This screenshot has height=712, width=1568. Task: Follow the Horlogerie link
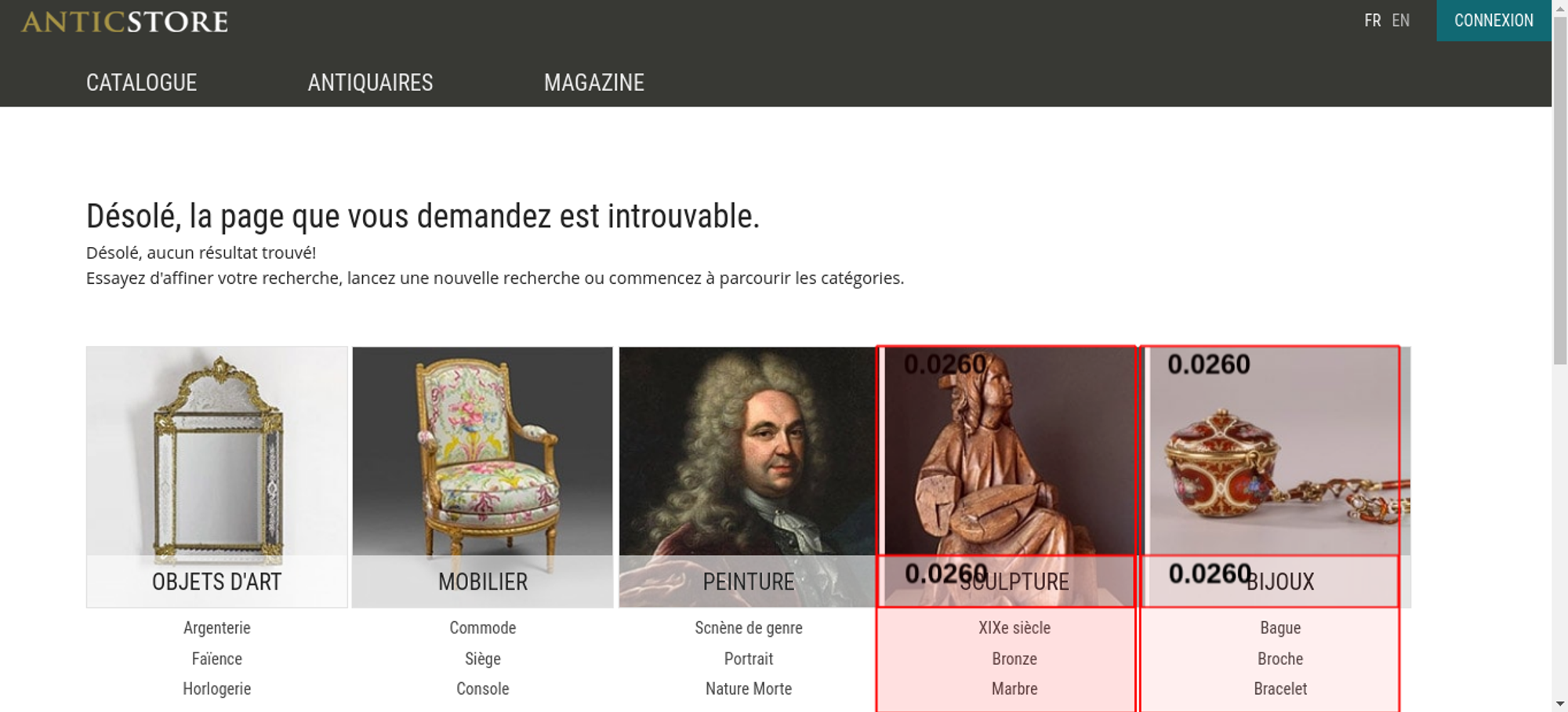tap(217, 688)
